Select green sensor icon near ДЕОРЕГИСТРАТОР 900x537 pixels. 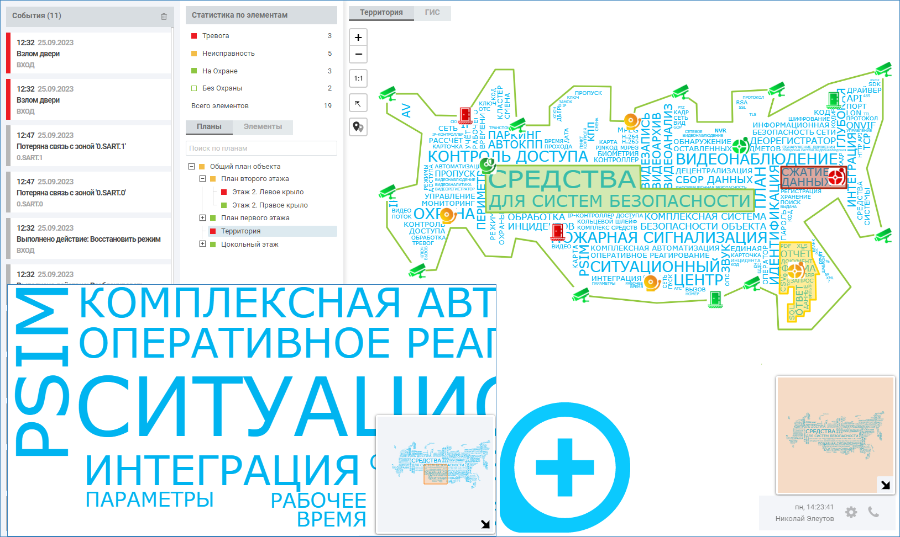(742, 144)
